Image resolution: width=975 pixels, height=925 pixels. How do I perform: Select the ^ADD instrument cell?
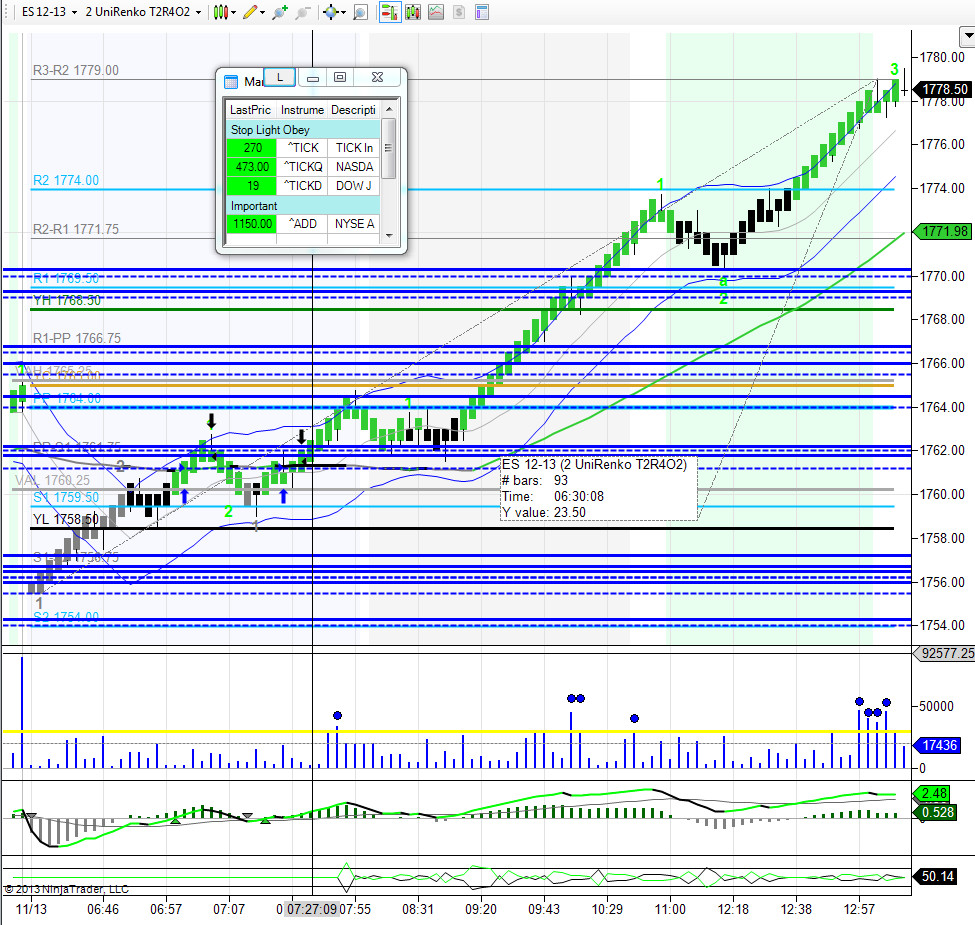302,224
